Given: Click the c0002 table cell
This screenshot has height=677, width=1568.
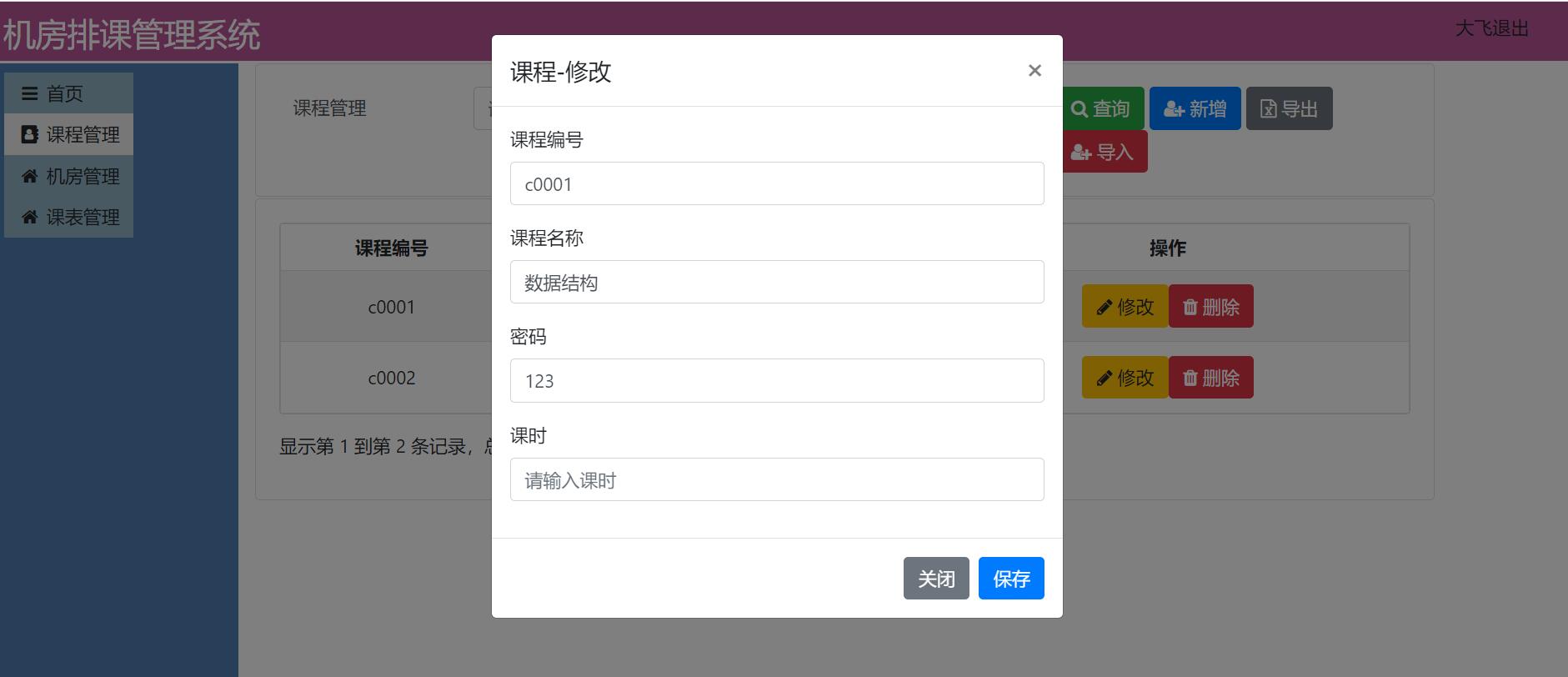Looking at the screenshot, I should (392, 378).
